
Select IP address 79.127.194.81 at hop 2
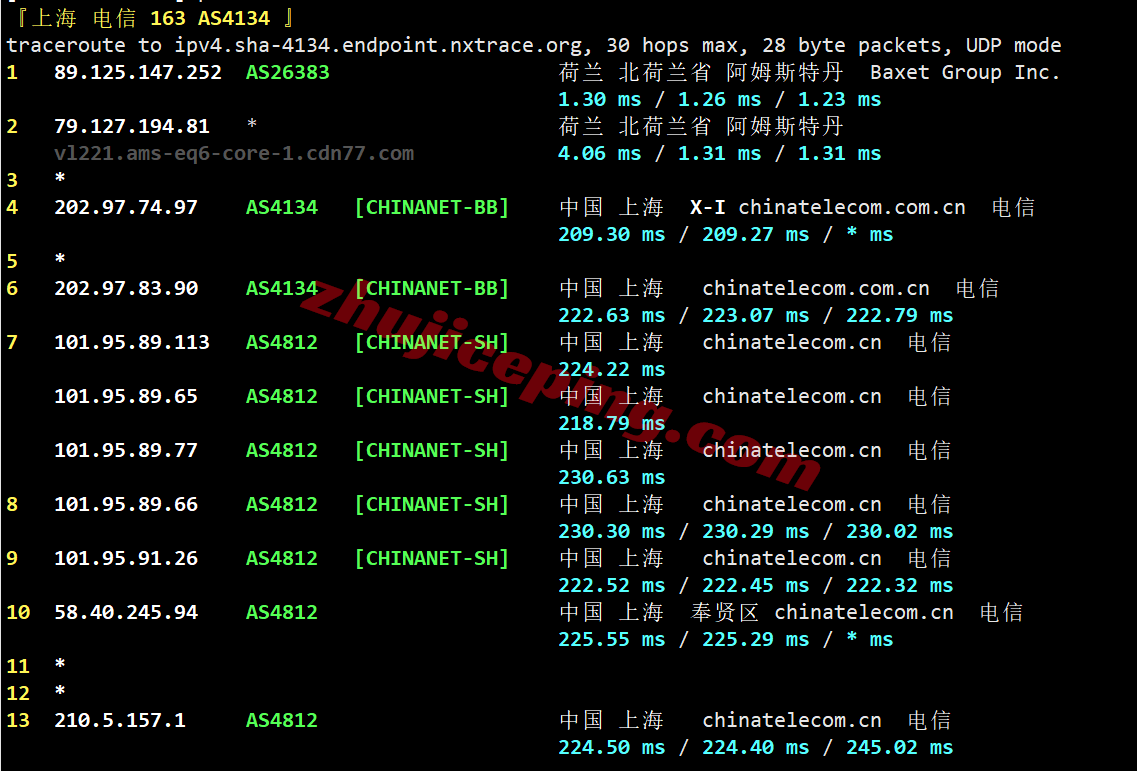click(x=132, y=126)
